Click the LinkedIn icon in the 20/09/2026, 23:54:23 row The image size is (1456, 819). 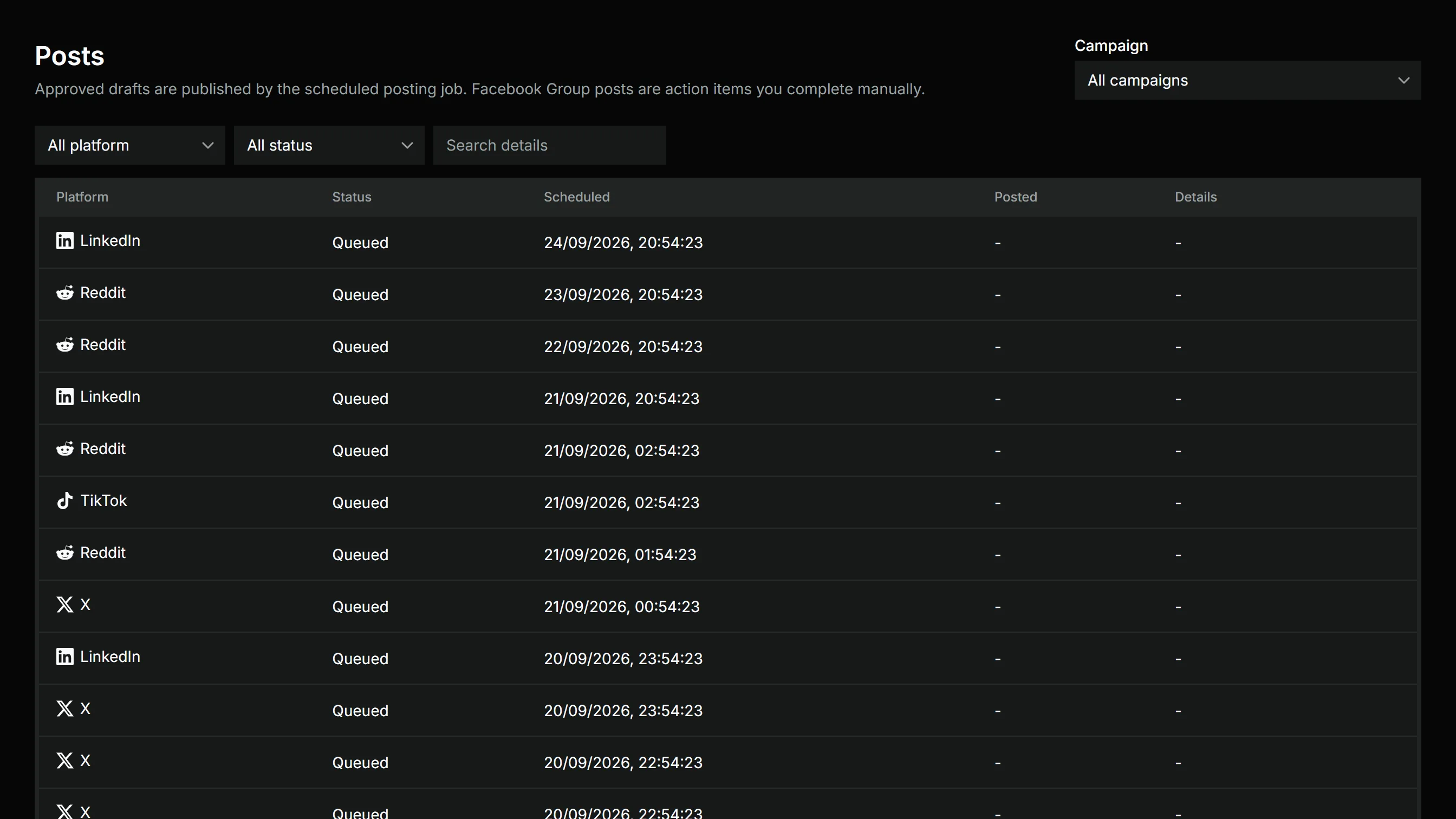pos(65,657)
